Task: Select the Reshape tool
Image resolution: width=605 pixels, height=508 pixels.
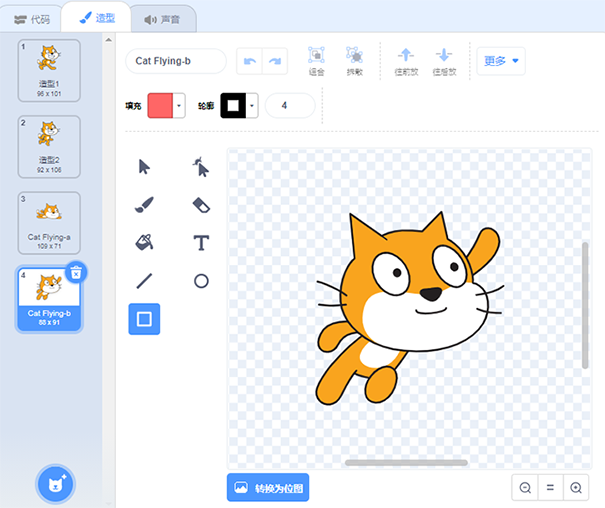Action: (x=201, y=167)
